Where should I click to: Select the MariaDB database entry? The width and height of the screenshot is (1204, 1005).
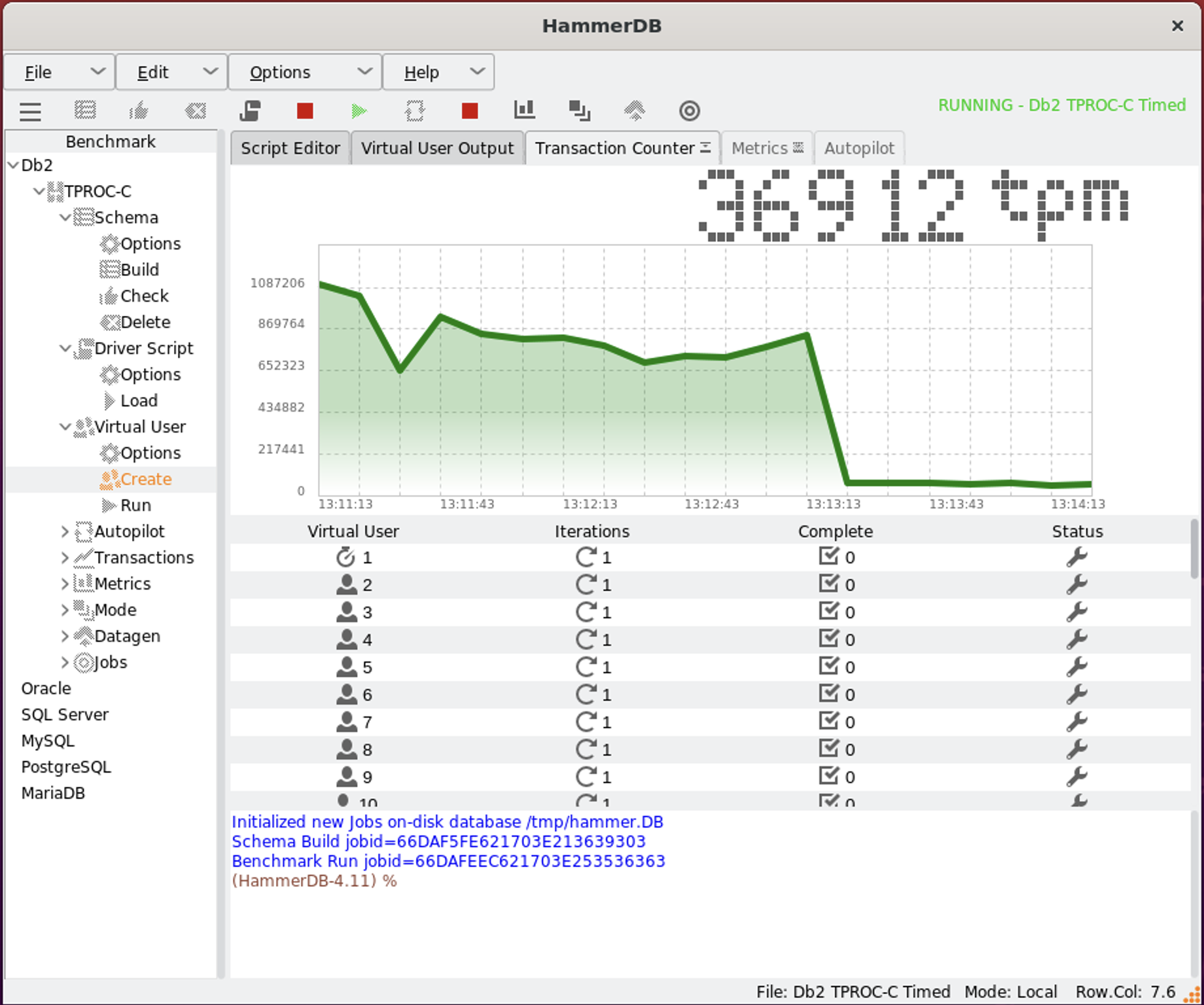point(53,793)
